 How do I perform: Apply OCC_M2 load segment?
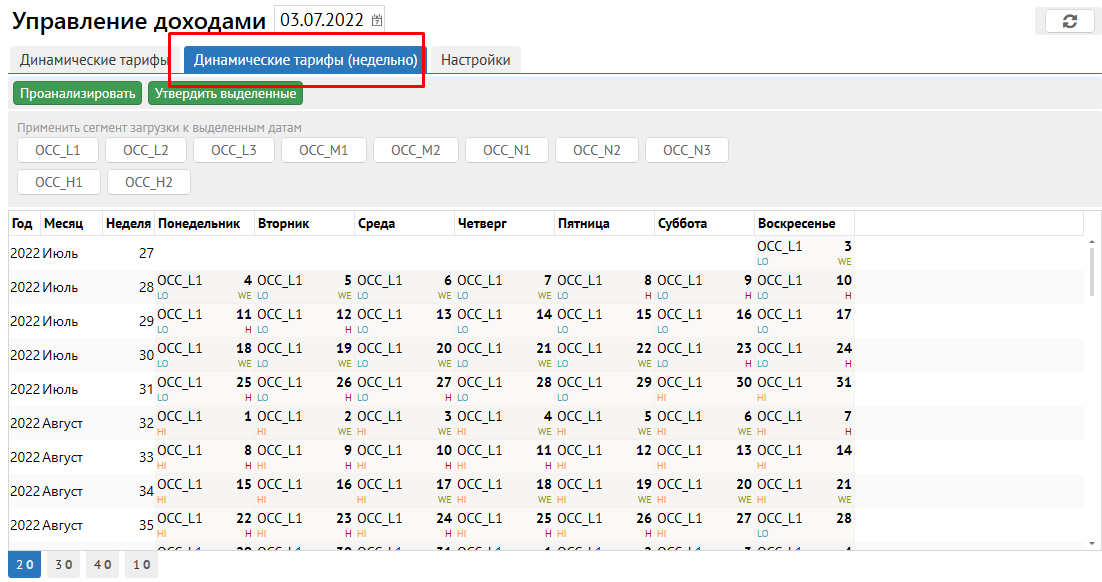415,150
